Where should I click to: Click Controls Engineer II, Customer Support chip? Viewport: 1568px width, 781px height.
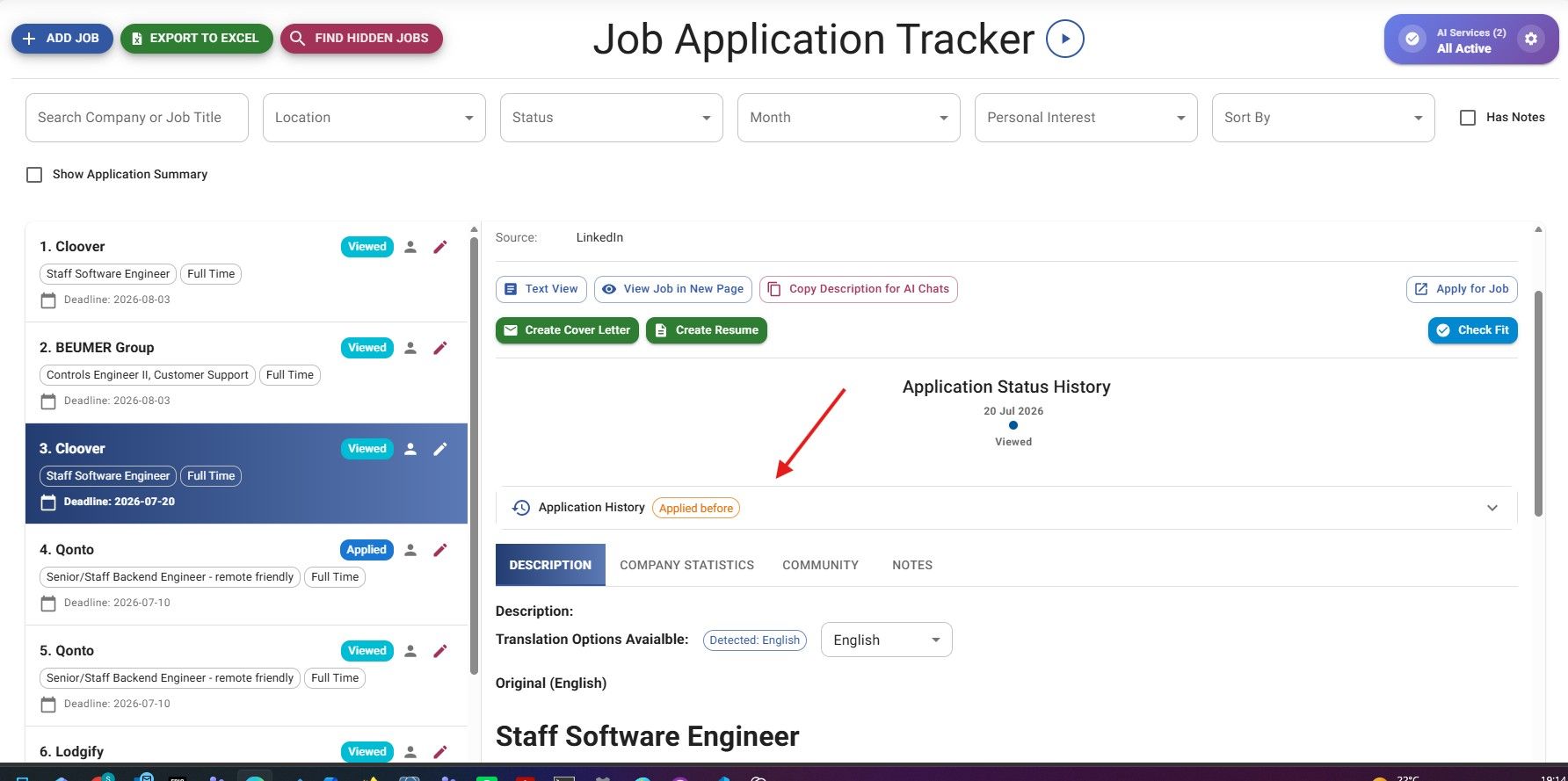pyautogui.click(x=148, y=375)
